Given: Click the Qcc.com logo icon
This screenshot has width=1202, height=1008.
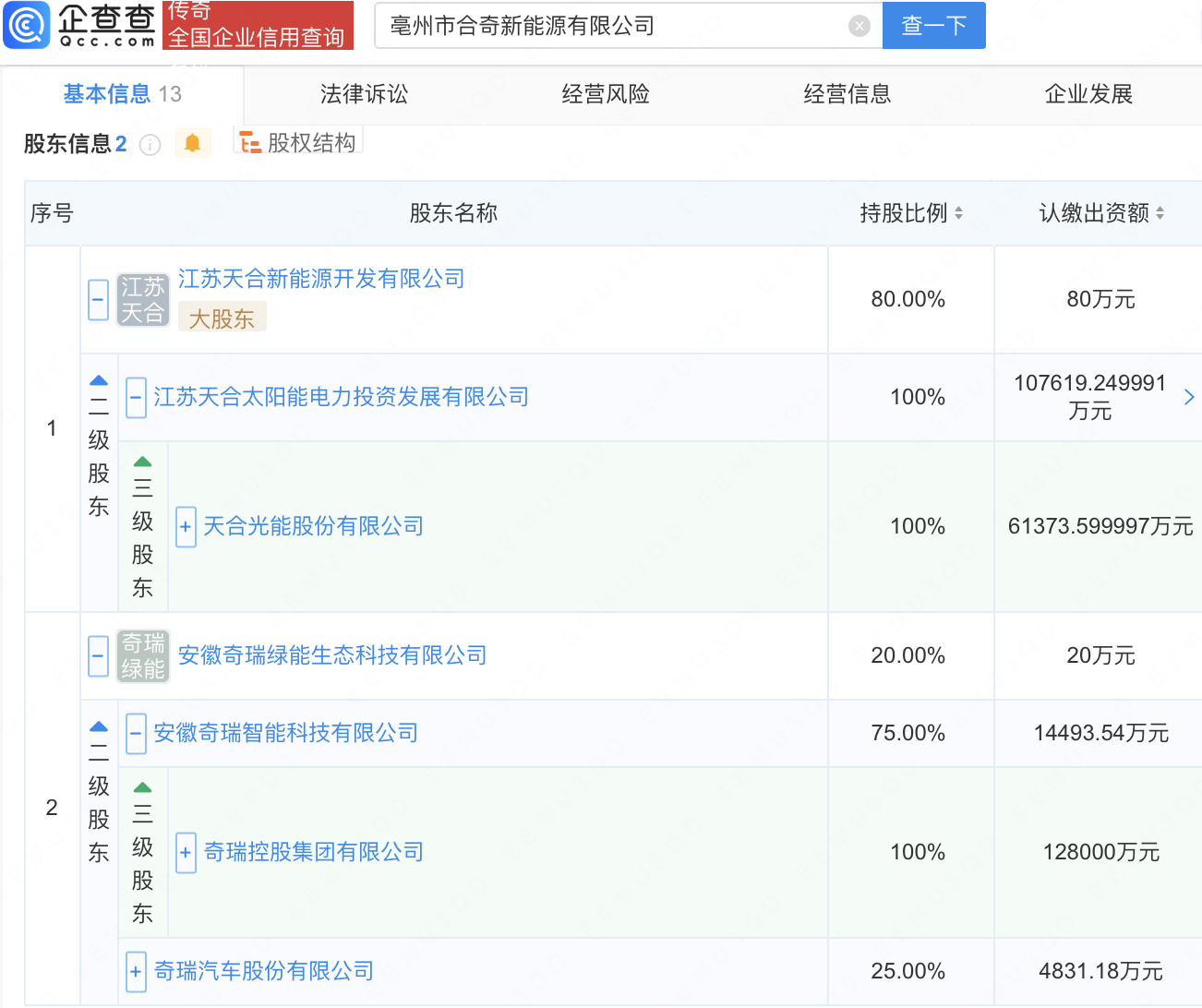Looking at the screenshot, I should point(27,25).
